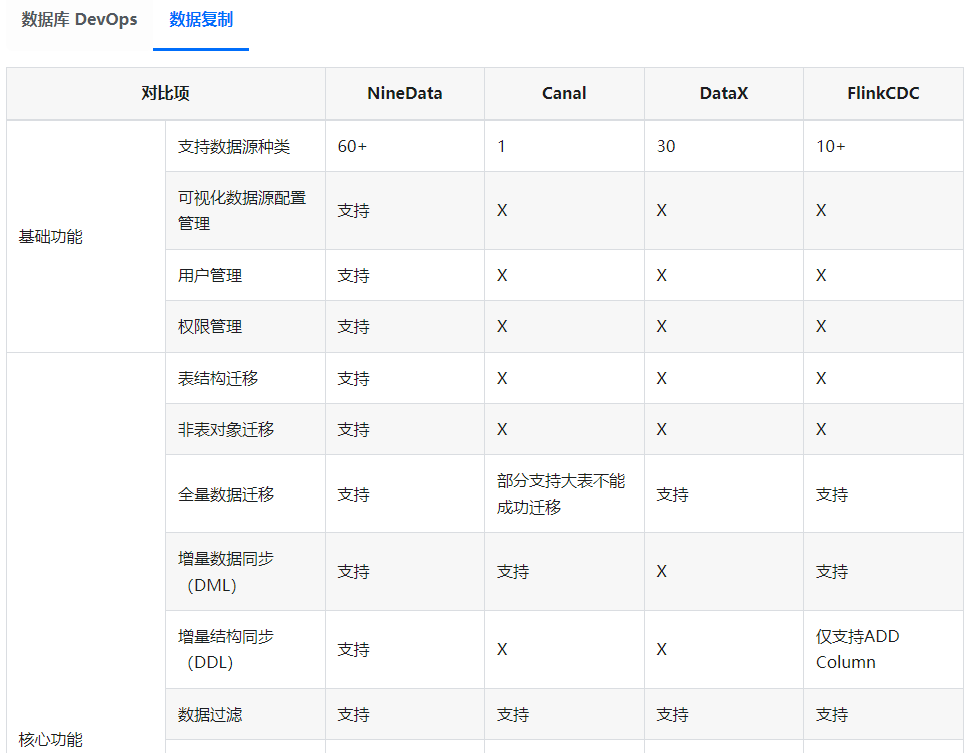
Task: Click the 1 value under Canal
Action: (x=501, y=147)
